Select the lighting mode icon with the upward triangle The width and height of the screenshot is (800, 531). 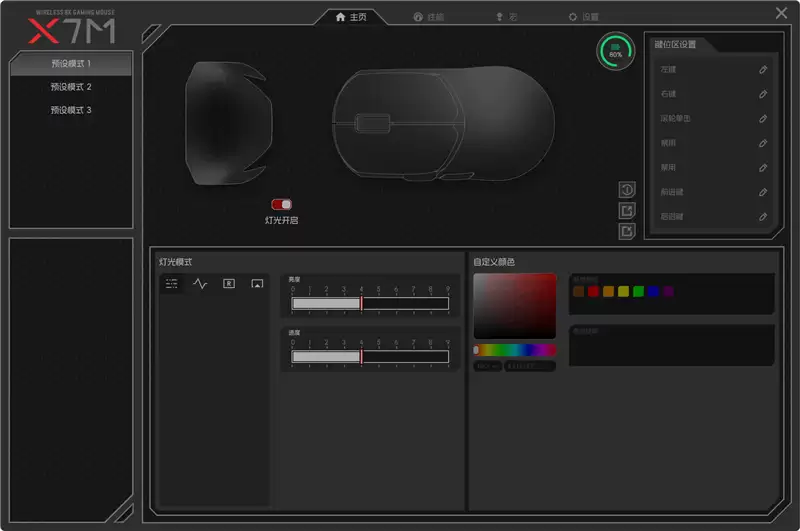pos(257,284)
